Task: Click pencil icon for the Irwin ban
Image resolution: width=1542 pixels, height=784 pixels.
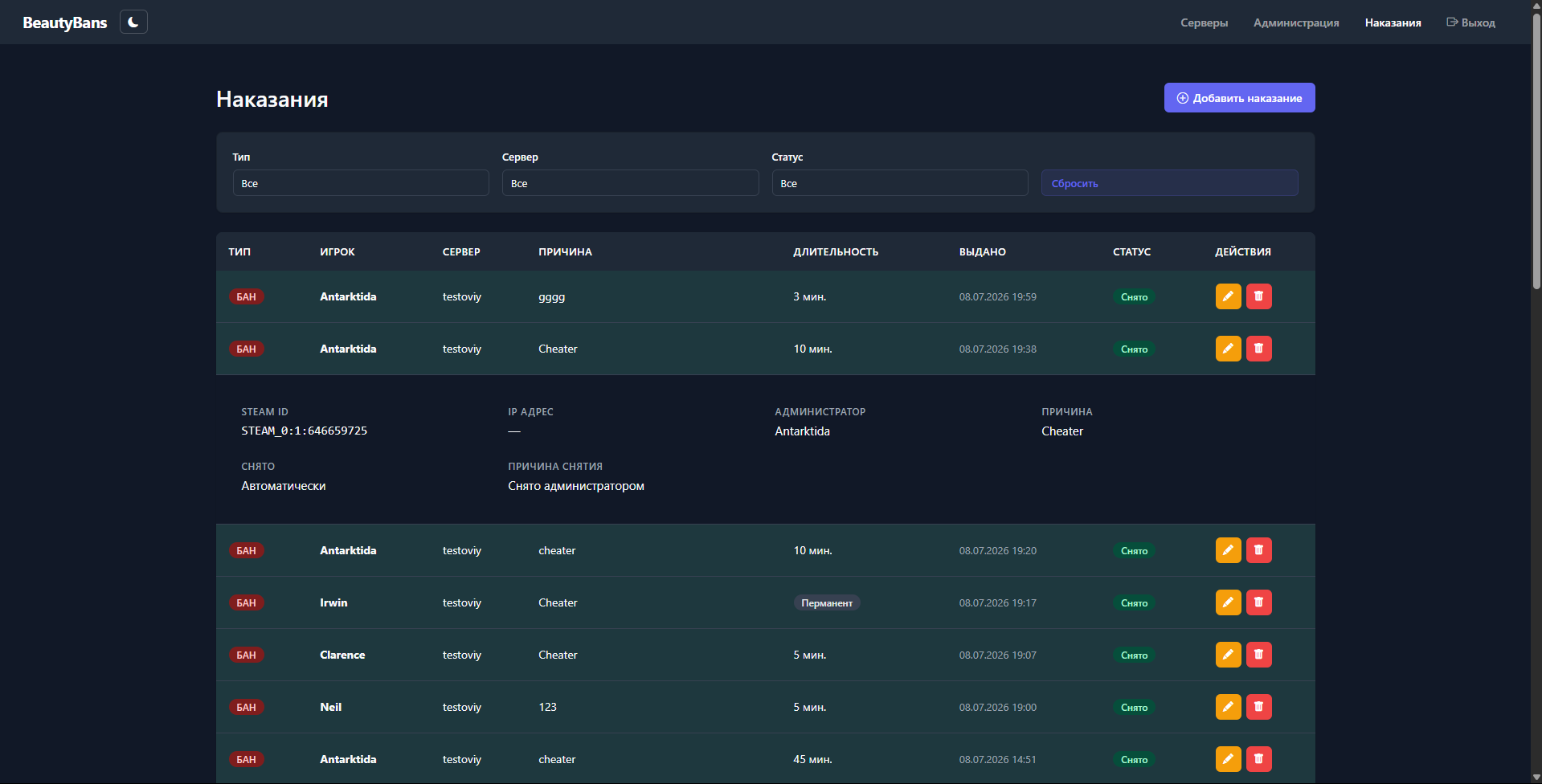Action: [x=1228, y=602]
